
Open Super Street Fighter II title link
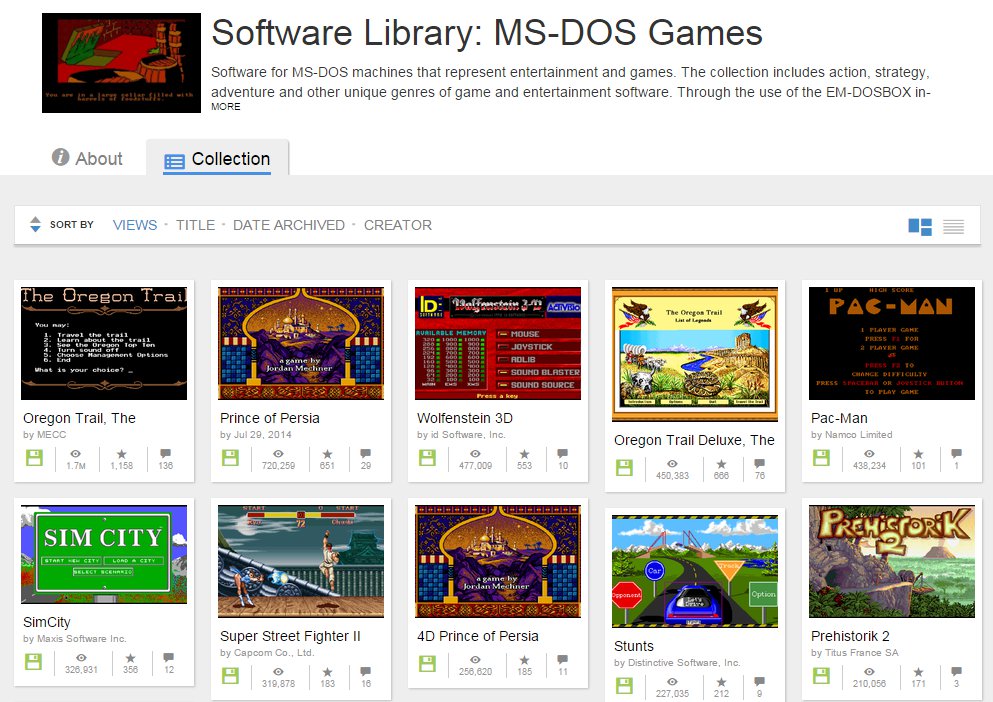click(290, 636)
